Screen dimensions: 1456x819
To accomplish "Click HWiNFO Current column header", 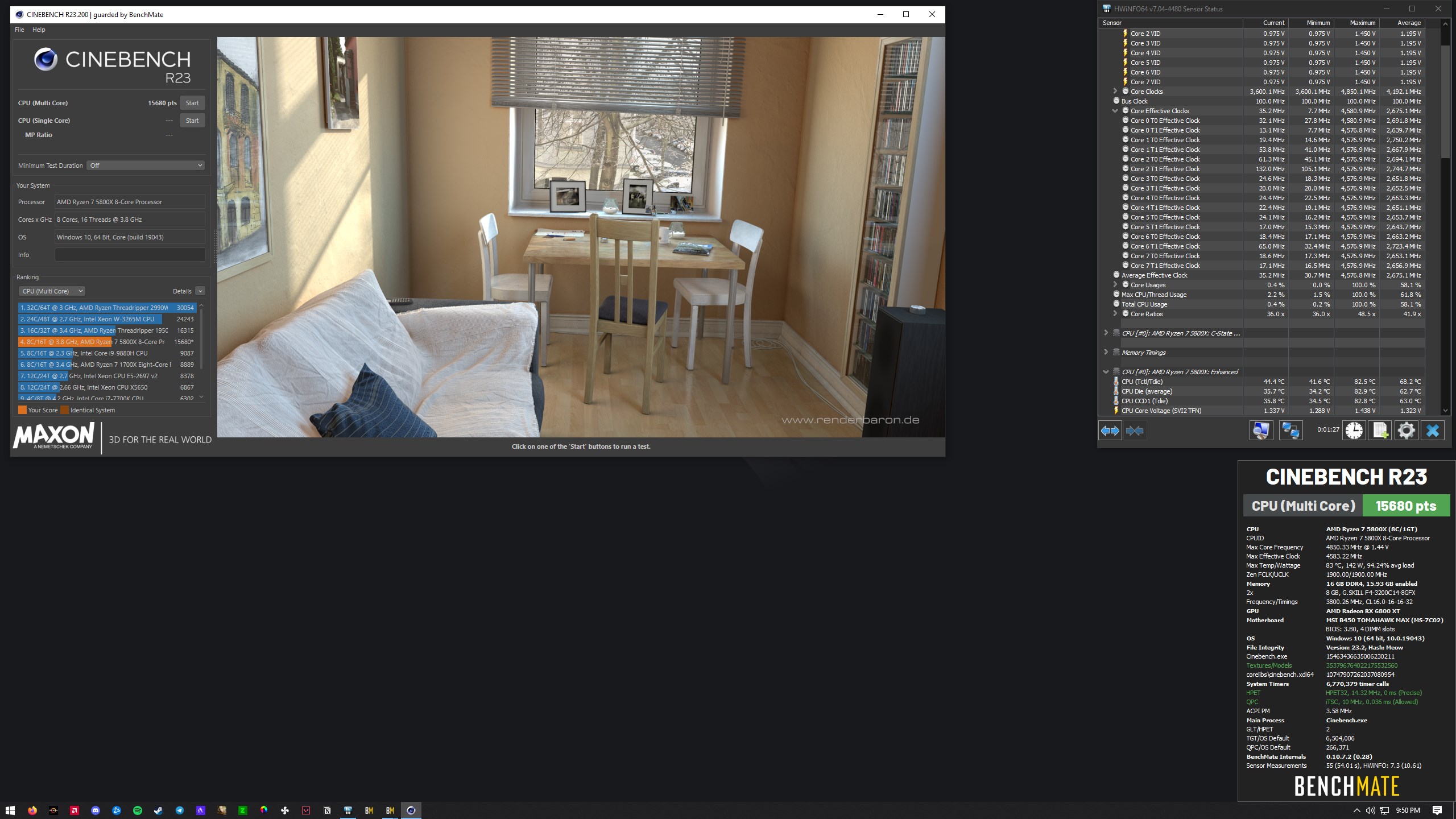I will [1265, 23].
